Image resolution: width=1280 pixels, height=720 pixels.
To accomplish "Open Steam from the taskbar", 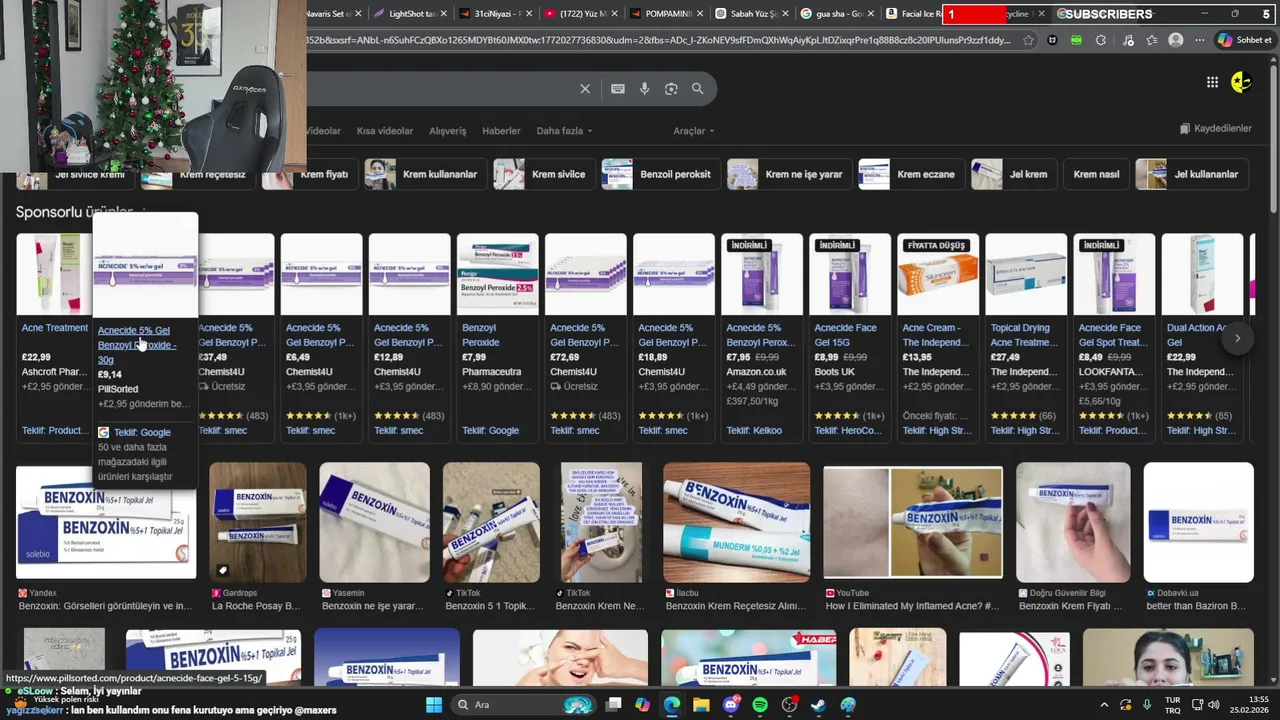I will coord(818,705).
